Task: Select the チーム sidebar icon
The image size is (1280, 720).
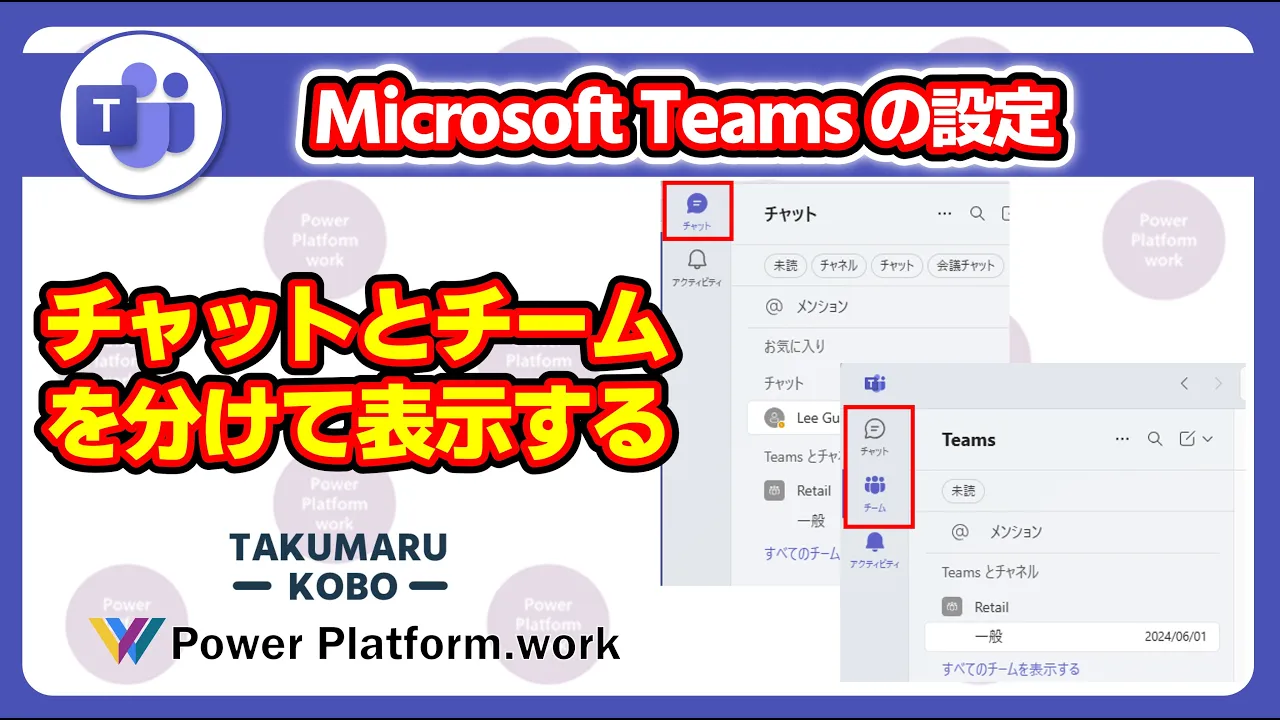Action: (x=874, y=493)
